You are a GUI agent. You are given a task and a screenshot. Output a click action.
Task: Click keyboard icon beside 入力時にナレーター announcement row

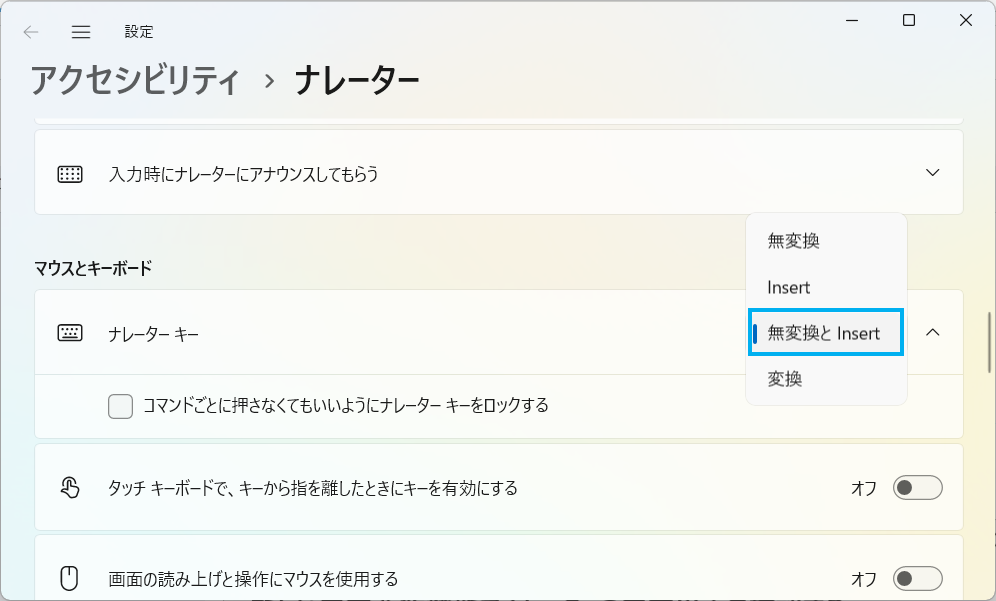point(70,173)
